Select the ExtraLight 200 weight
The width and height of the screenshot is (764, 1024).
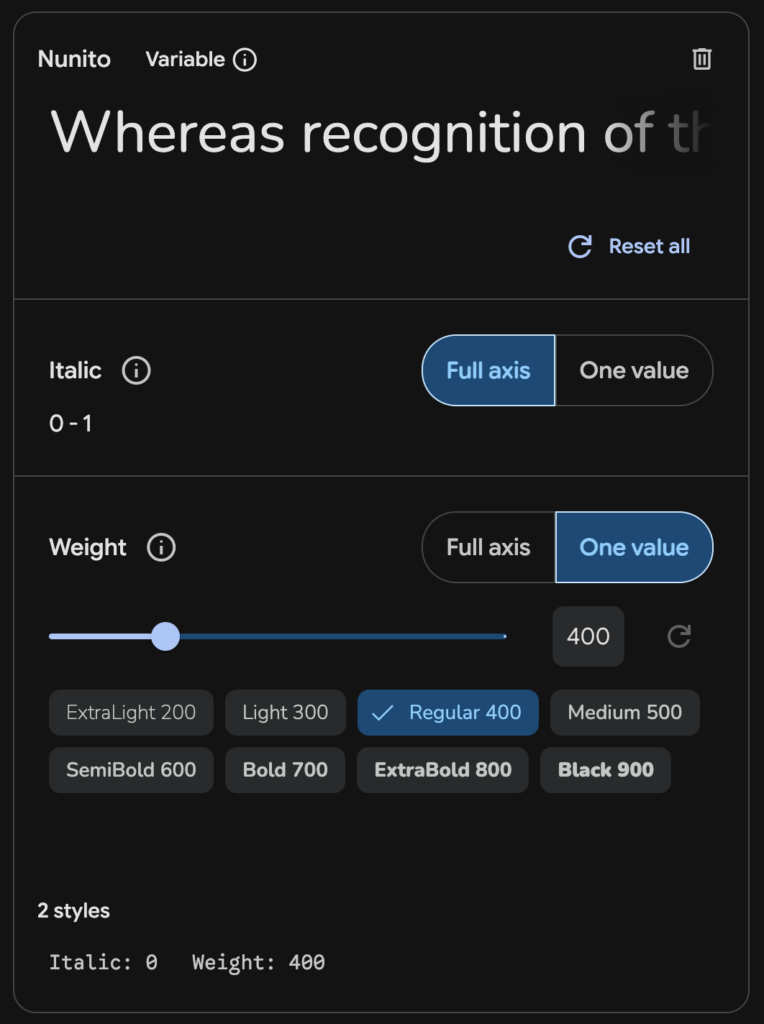(x=130, y=712)
